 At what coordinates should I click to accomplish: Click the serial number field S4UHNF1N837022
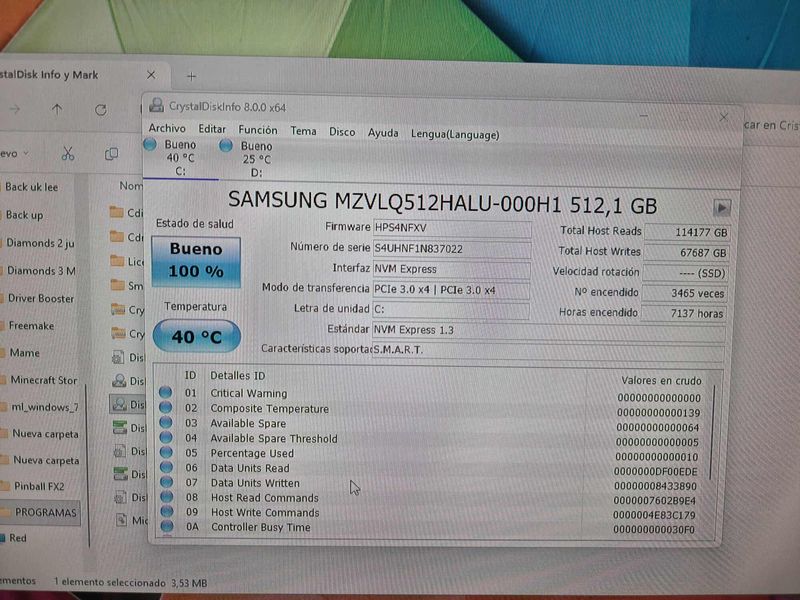[x=452, y=249]
